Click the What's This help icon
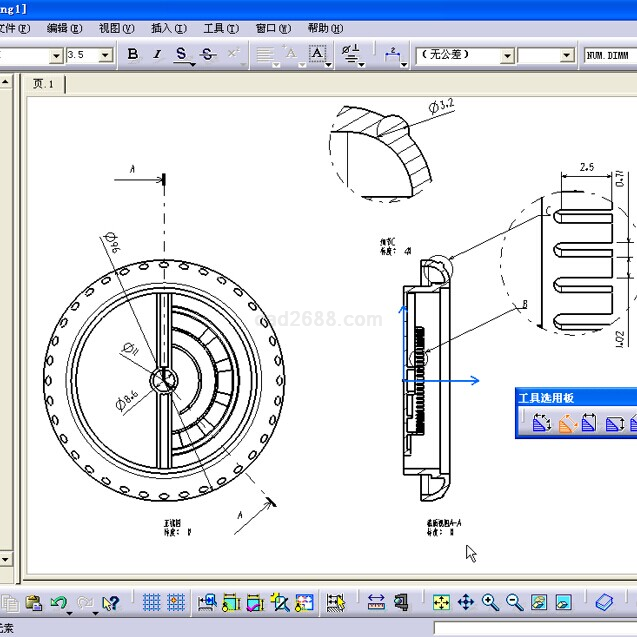637x637 pixels. coord(110,603)
